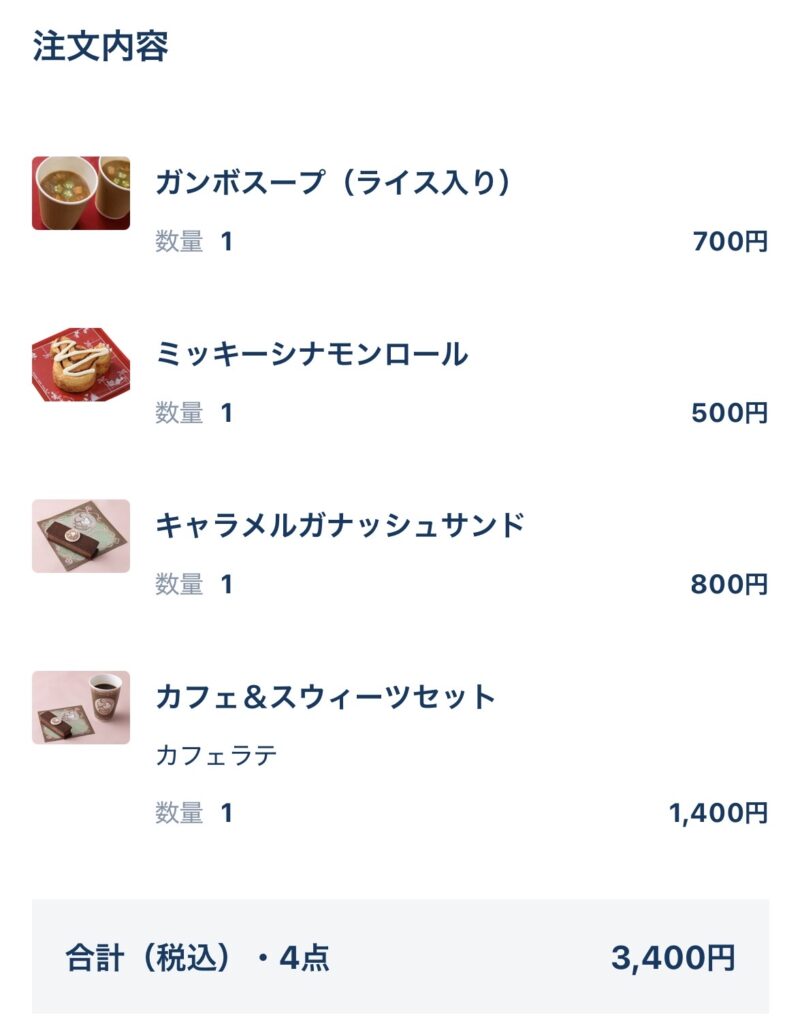The image size is (802, 1024).
Task: Click the 数量 1 under ミッキーシナモンロール
Action: point(194,413)
